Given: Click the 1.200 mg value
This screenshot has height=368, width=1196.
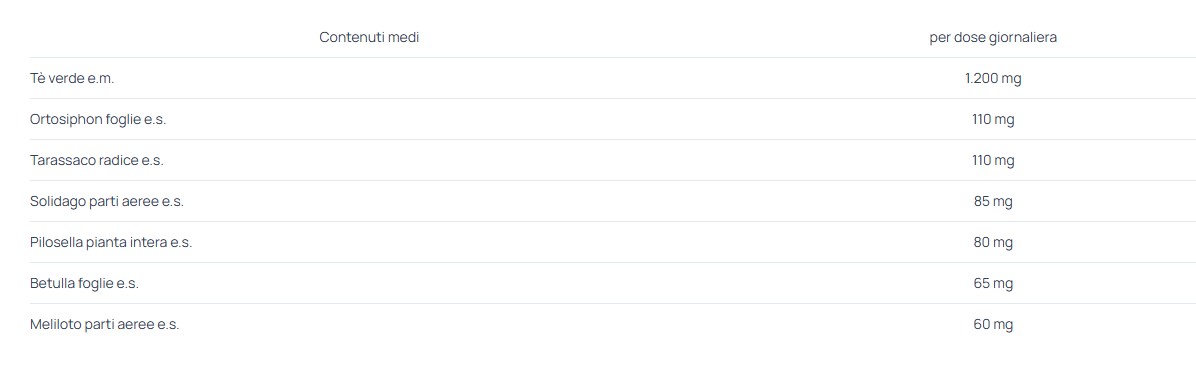Looking at the screenshot, I should pyautogui.click(x=993, y=78).
